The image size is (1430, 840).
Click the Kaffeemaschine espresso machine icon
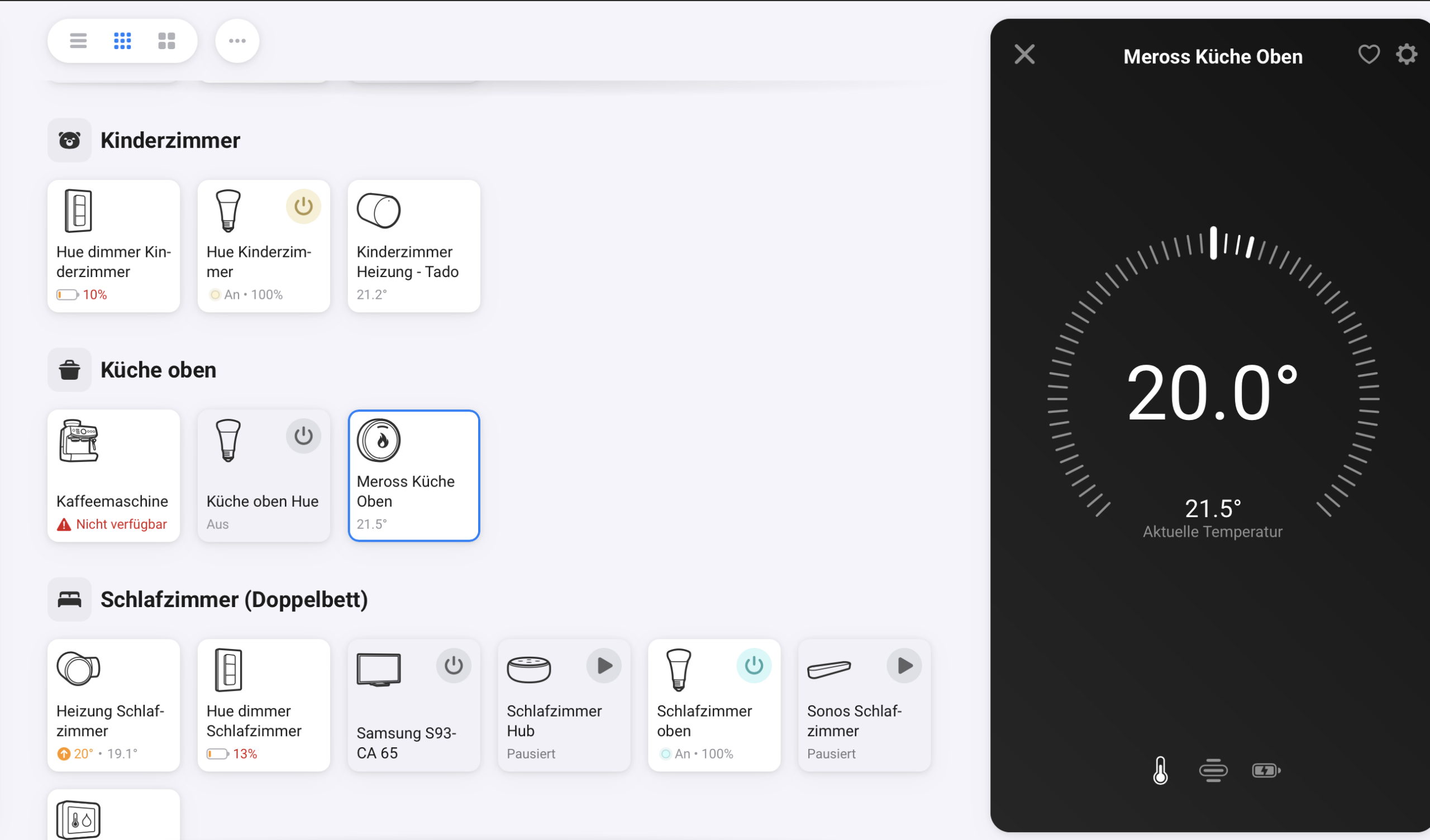(79, 441)
